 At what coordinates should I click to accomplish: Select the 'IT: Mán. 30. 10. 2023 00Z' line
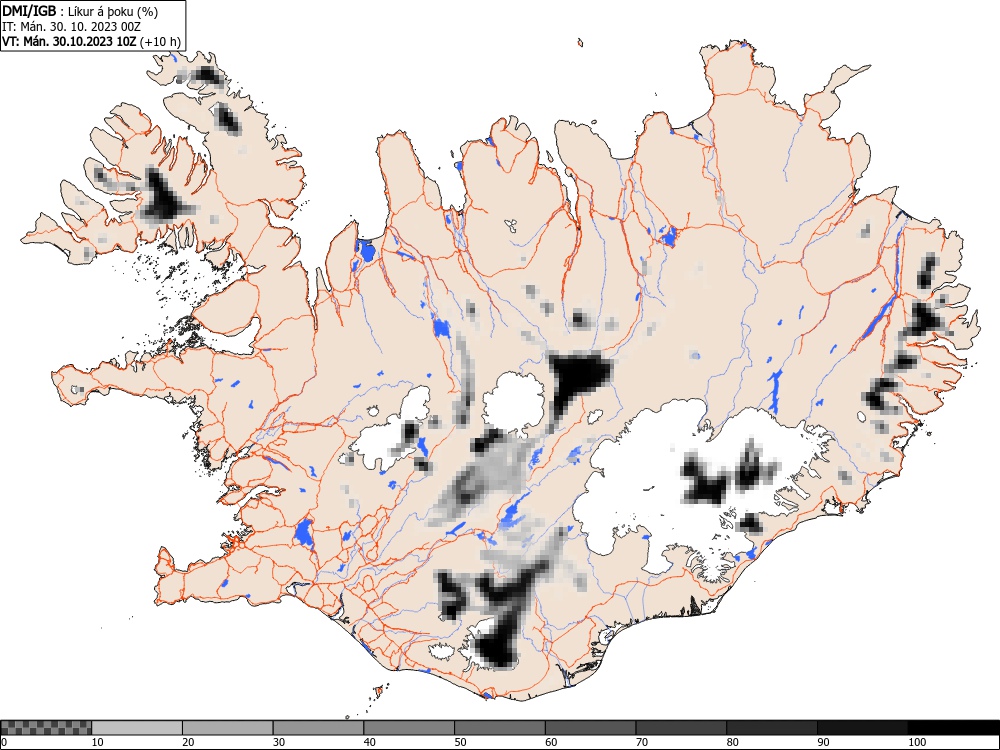(71, 27)
